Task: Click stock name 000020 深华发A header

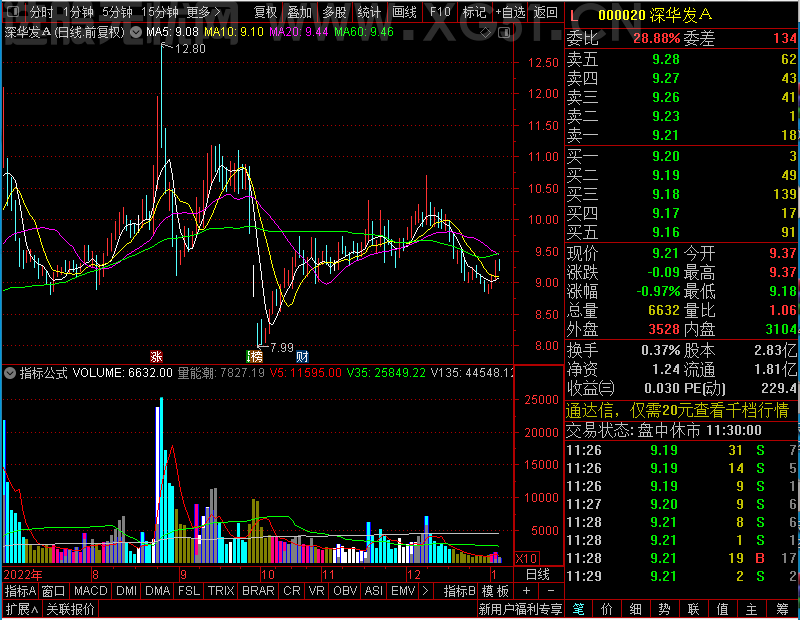Action: point(655,15)
